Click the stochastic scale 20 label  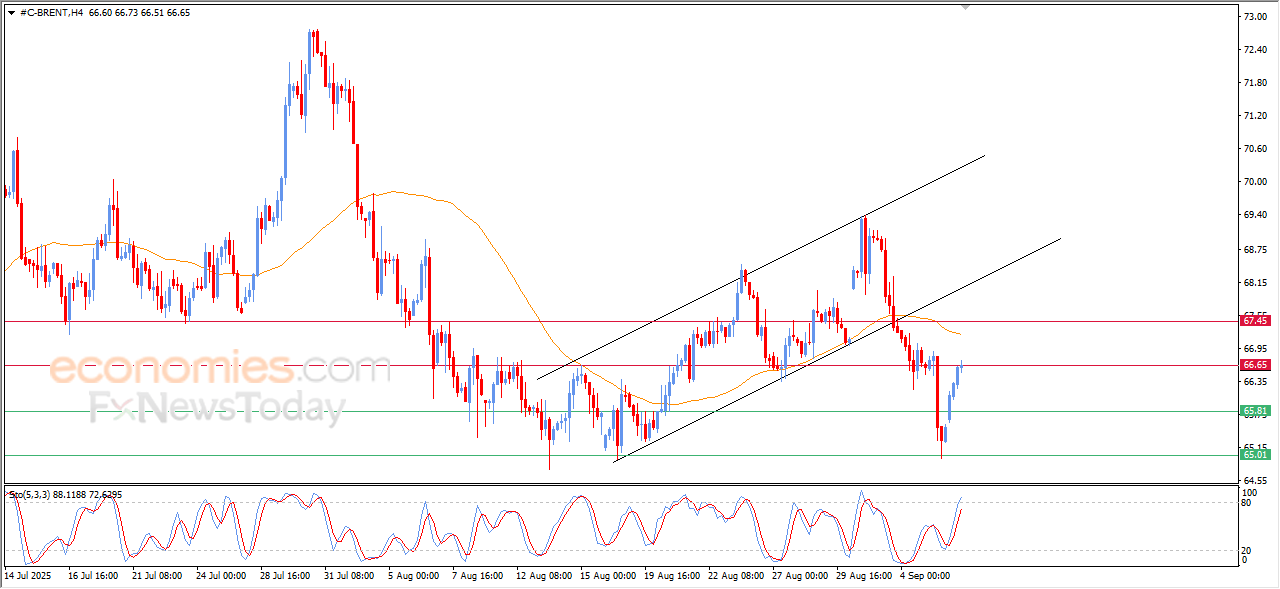coord(1248,550)
